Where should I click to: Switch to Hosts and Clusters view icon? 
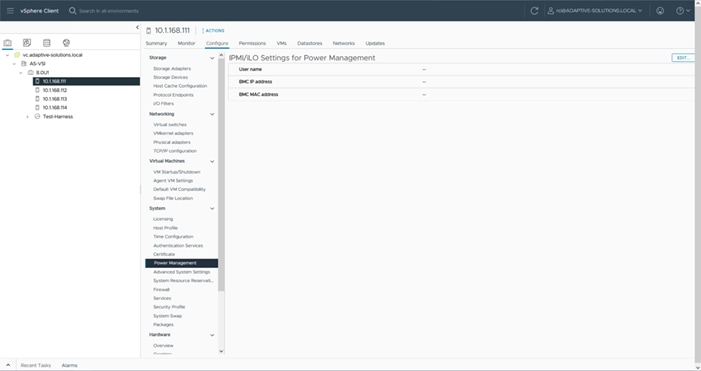point(8,43)
